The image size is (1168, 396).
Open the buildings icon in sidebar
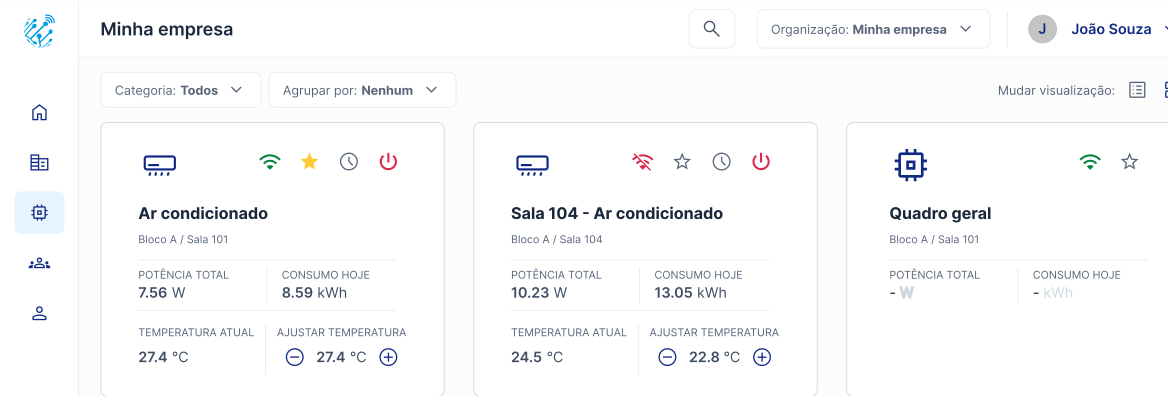(39, 162)
